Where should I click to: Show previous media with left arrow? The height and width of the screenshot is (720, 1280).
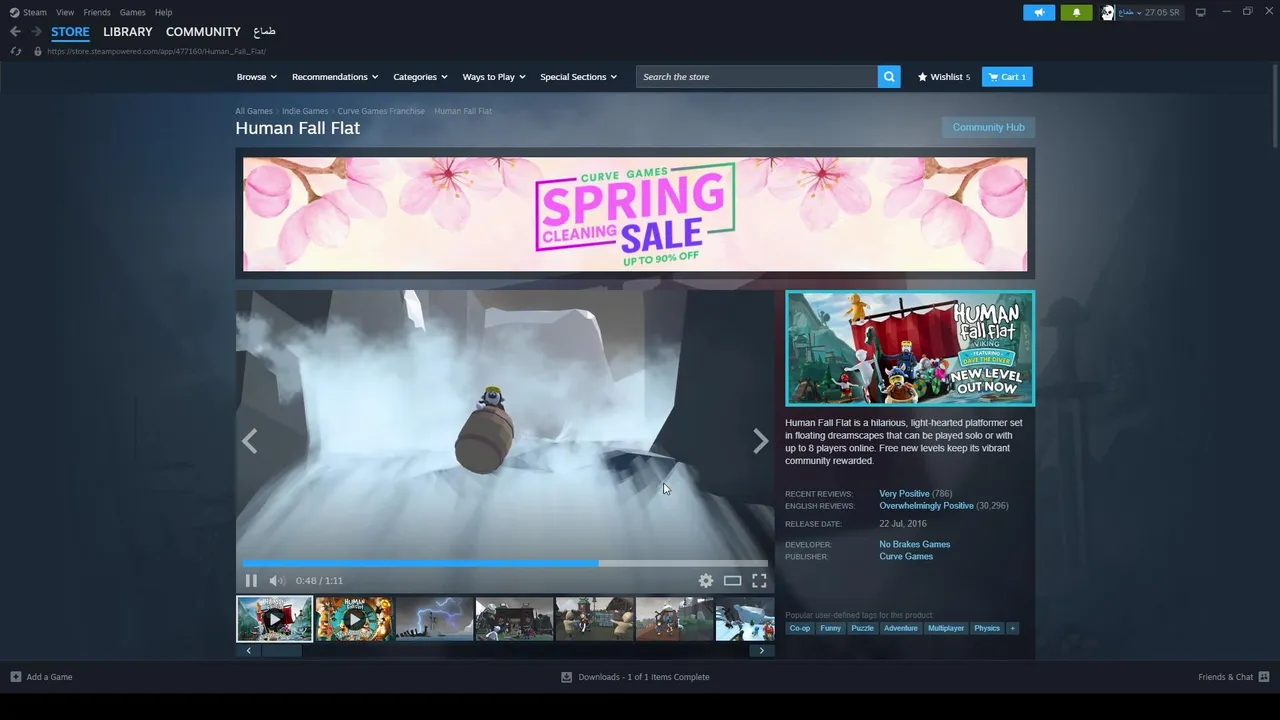coord(249,441)
